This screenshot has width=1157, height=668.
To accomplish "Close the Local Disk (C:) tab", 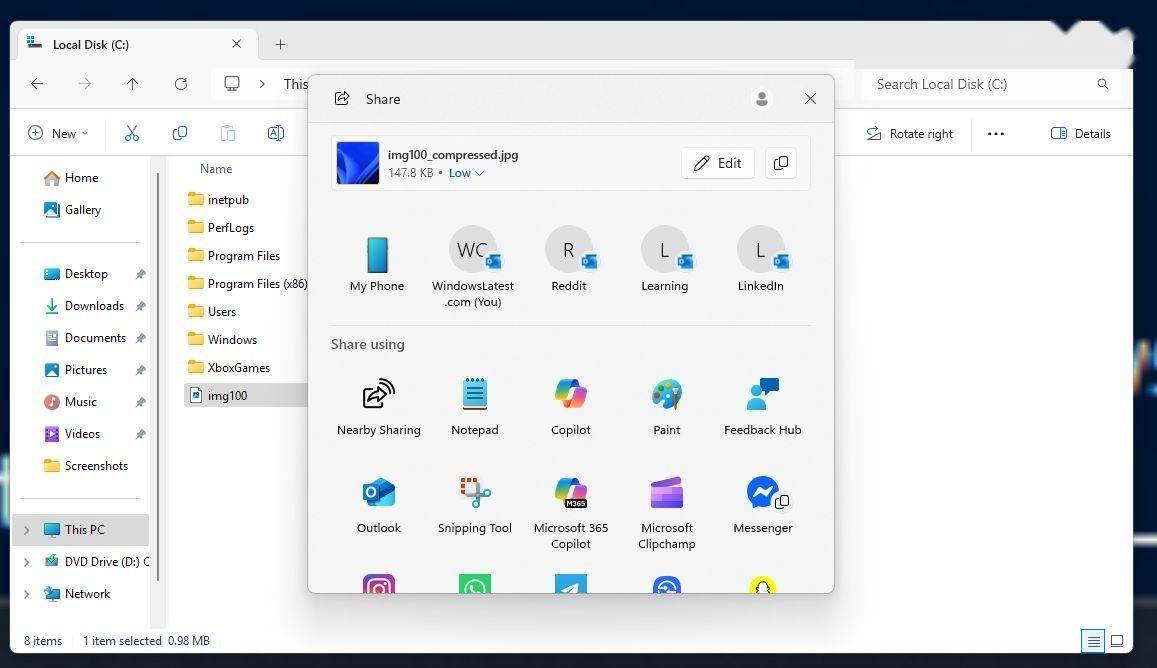I will coord(236,44).
